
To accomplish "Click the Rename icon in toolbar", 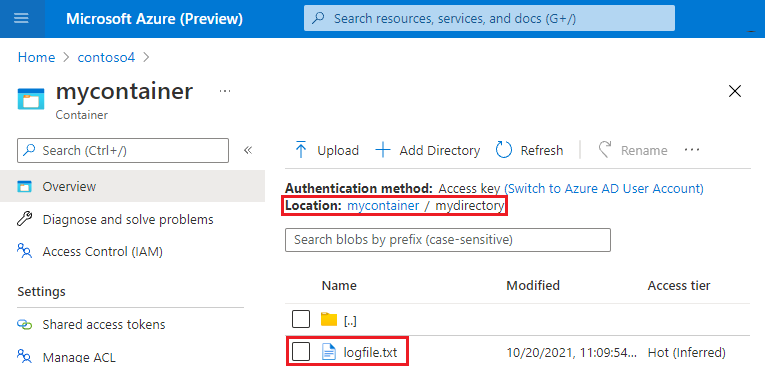I will [x=605, y=150].
